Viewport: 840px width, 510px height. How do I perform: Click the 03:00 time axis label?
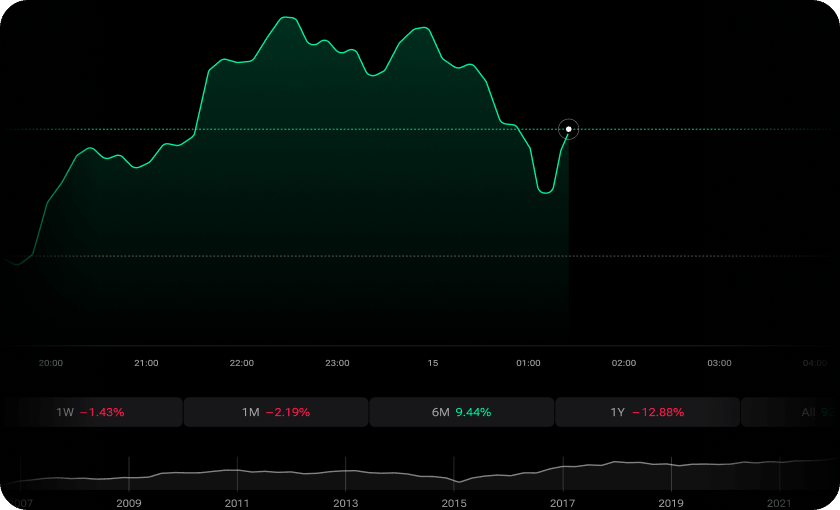click(x=719, y=363)
